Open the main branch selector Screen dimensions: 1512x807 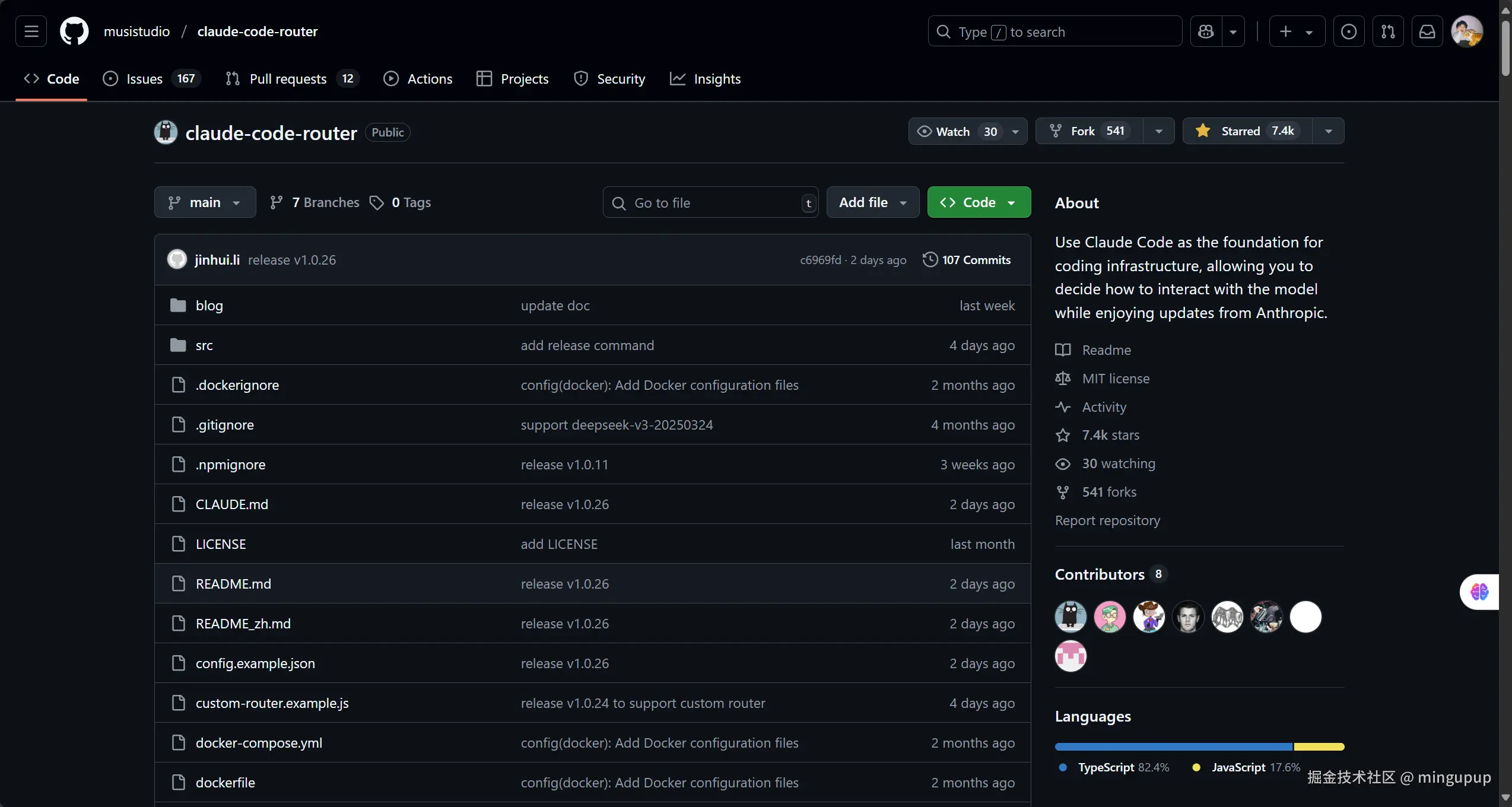pyautogui.click(x=205, y=202)
